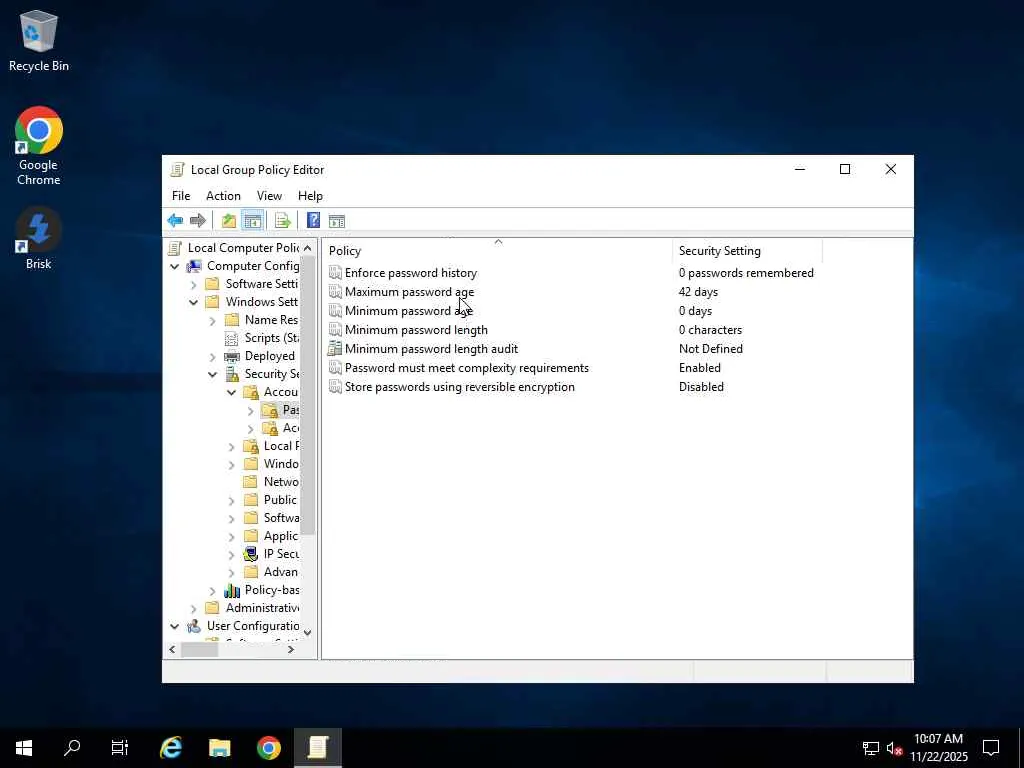Select the Network List Manager Policies tree item
The height and width of the screenshot is (768, 1024).
281,481
